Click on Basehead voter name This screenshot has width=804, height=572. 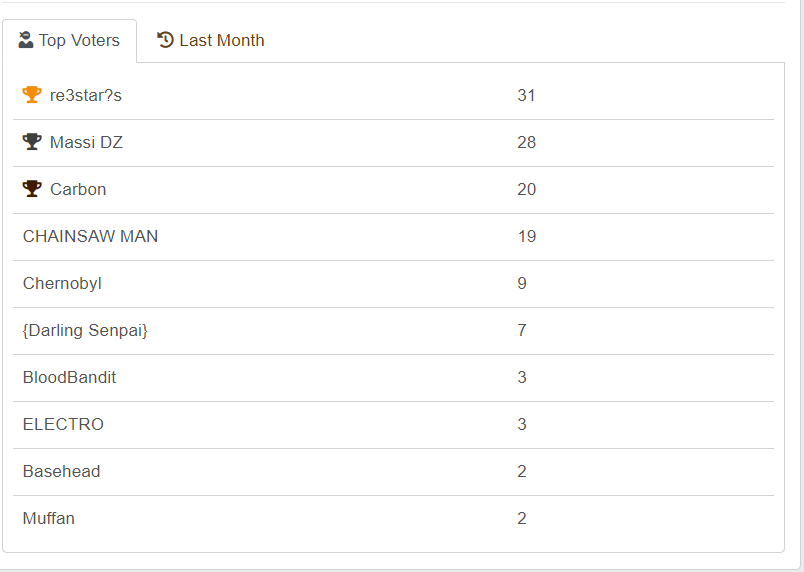pyautogui.click(x=61, y=471)
